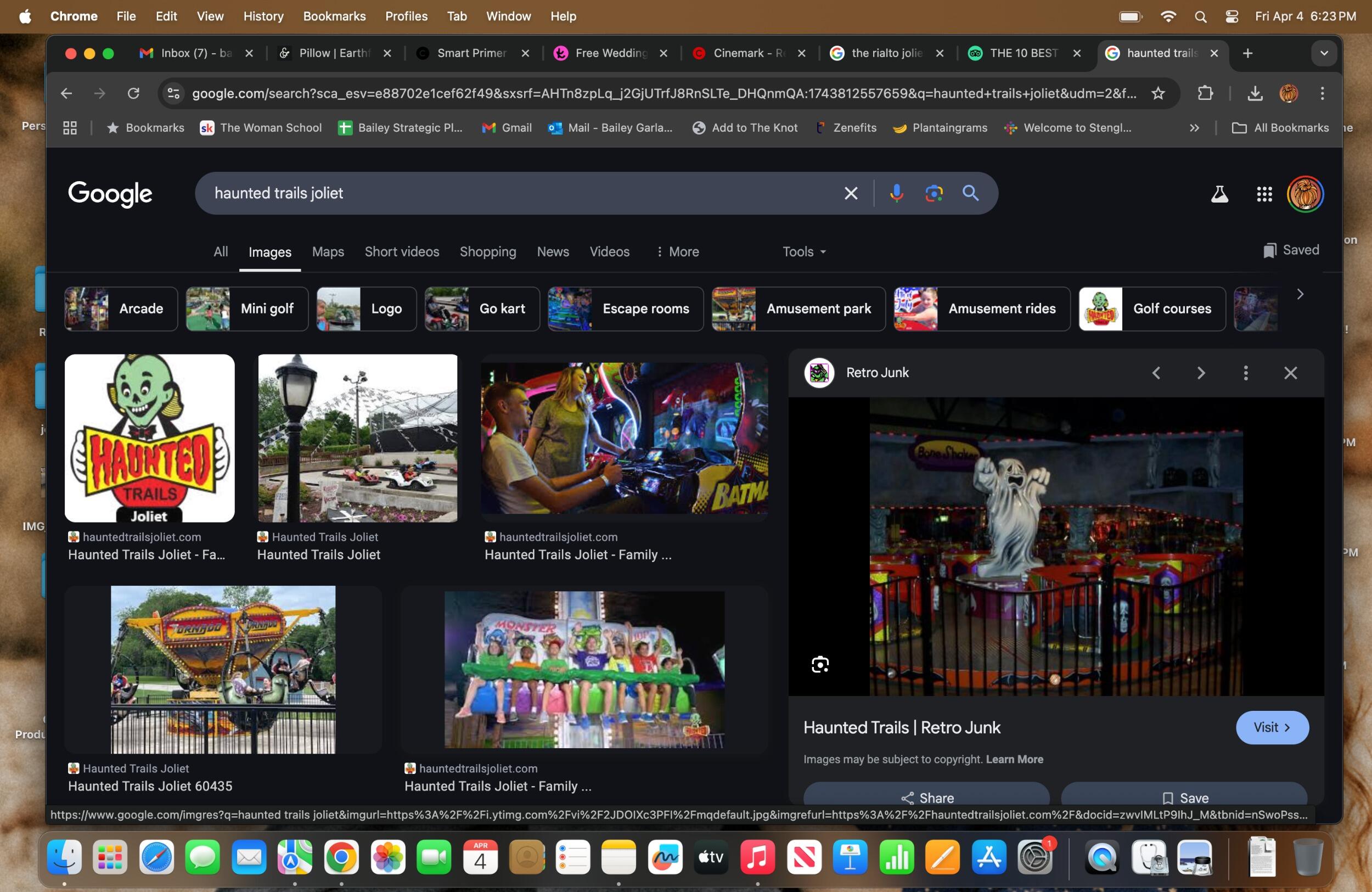Select the Go kart filter chip
1372x892 pixels.
482,309
